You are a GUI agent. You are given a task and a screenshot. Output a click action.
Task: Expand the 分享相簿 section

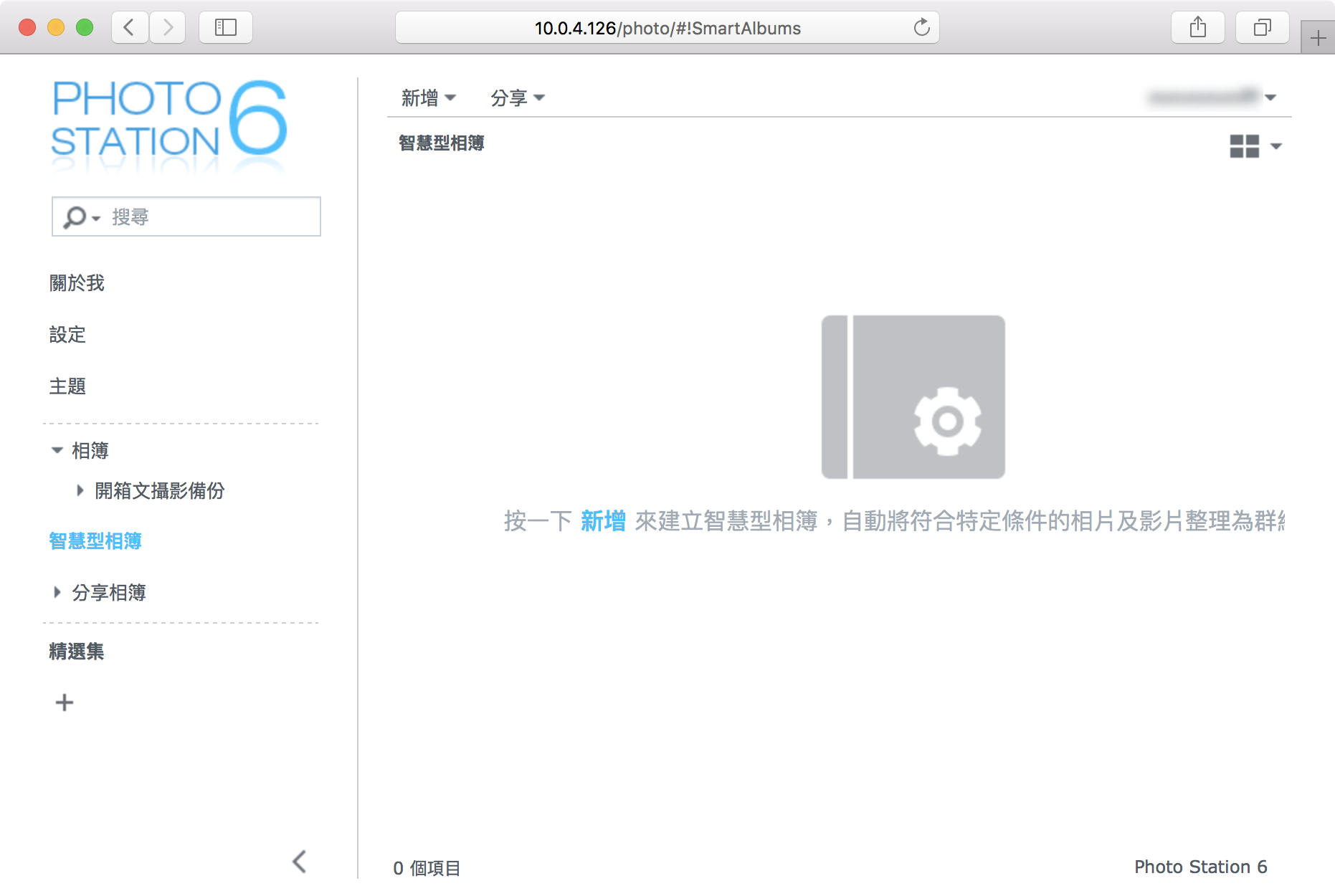[57, 592]
